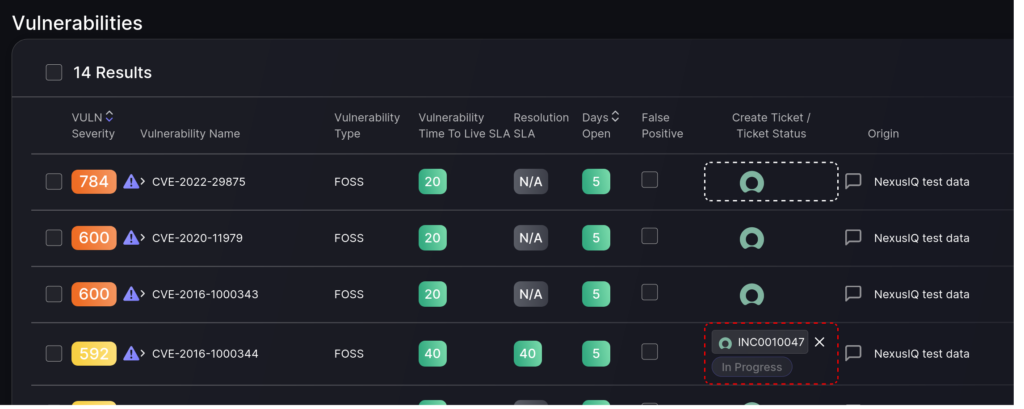Open comment icon for CVE-2020-11979
Viewport: 1024px width, 409px height.
tap(853, 238)
